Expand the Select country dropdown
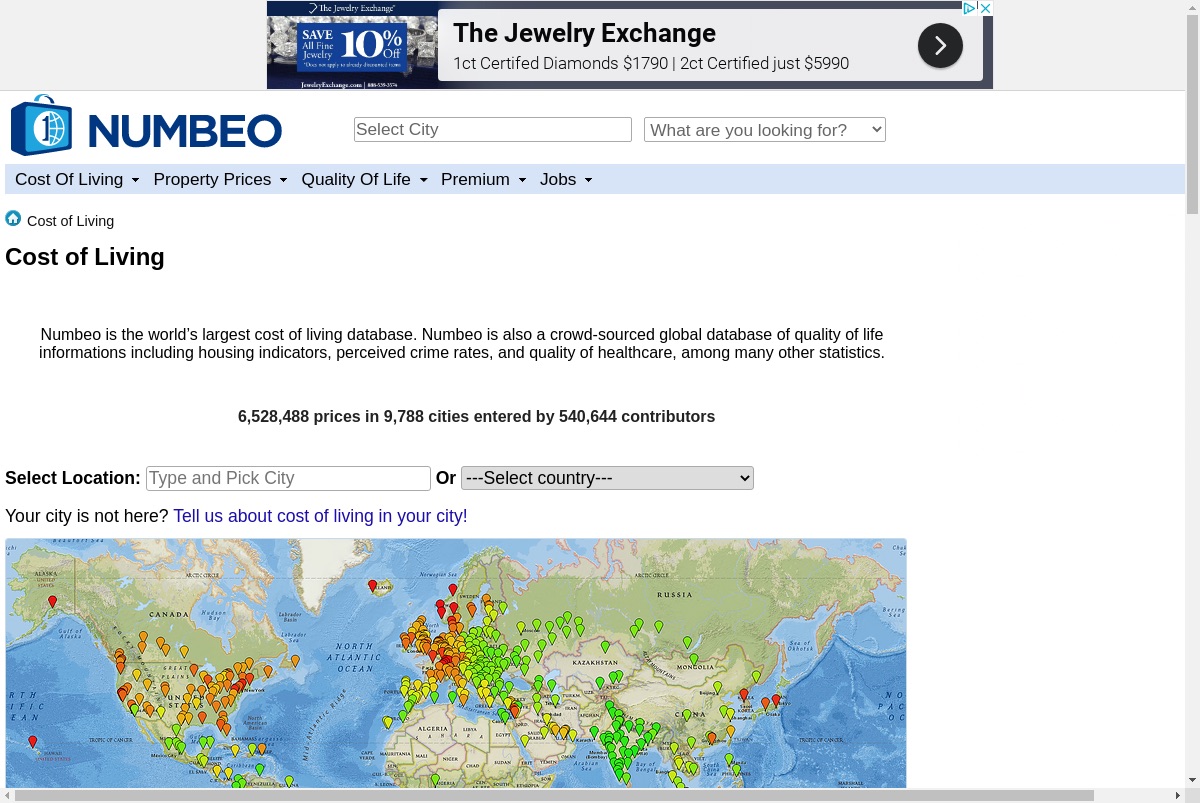This screenshot has width=1200, height=803. 607,478
